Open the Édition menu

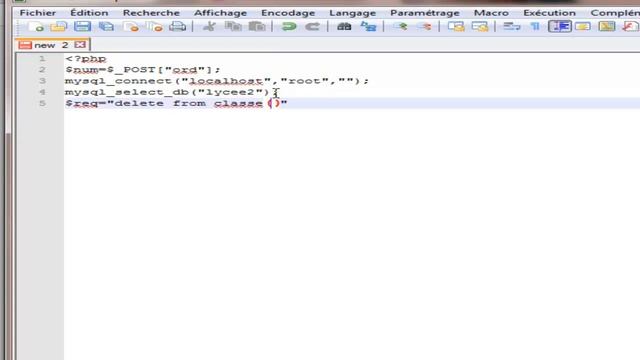[x=89, y=13]
